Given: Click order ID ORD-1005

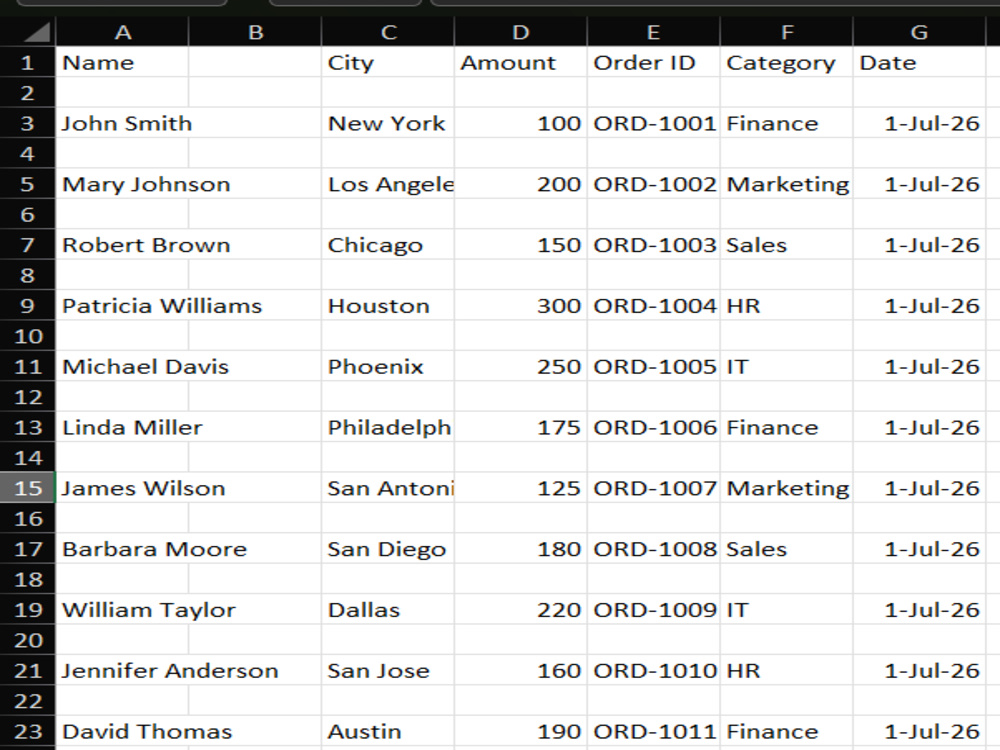Looking at the screenshot, I should point(653,366).
